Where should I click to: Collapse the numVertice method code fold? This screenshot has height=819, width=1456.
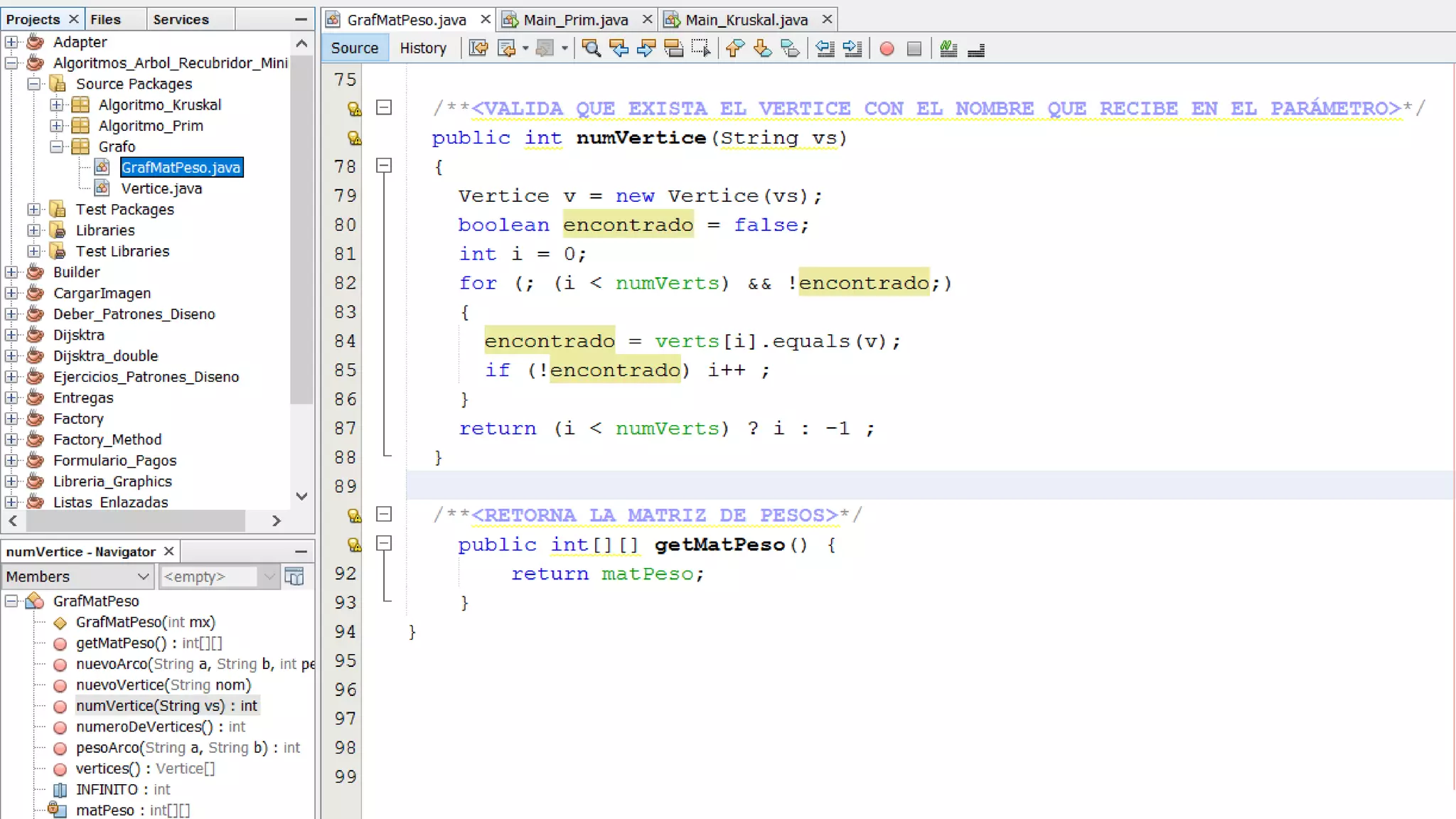click(x=384, y=166)
